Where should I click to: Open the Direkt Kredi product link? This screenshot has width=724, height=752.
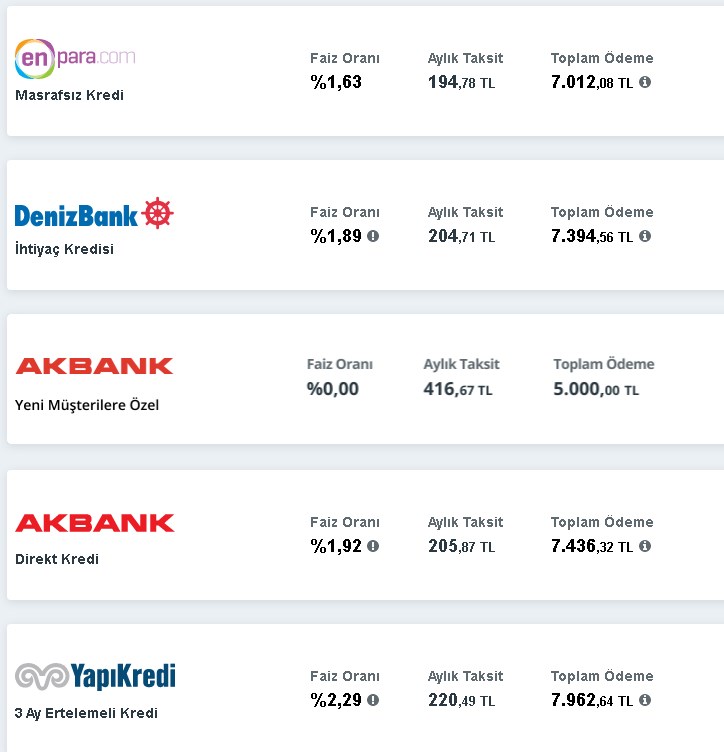coord(57,560)
